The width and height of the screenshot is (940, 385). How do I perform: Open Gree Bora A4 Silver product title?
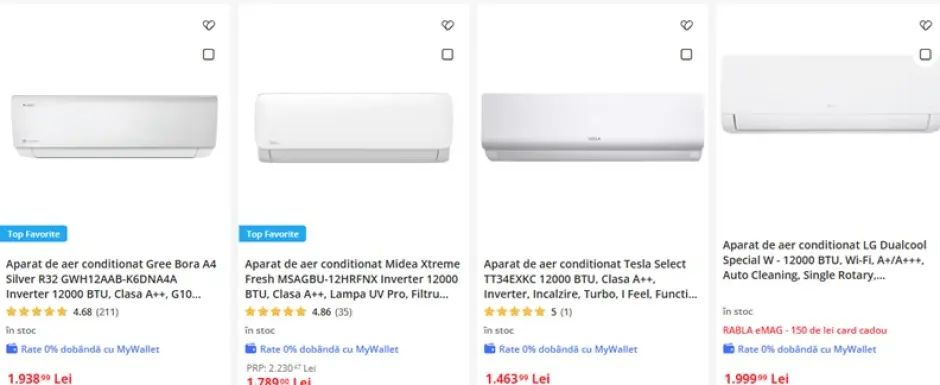[112, 279]
